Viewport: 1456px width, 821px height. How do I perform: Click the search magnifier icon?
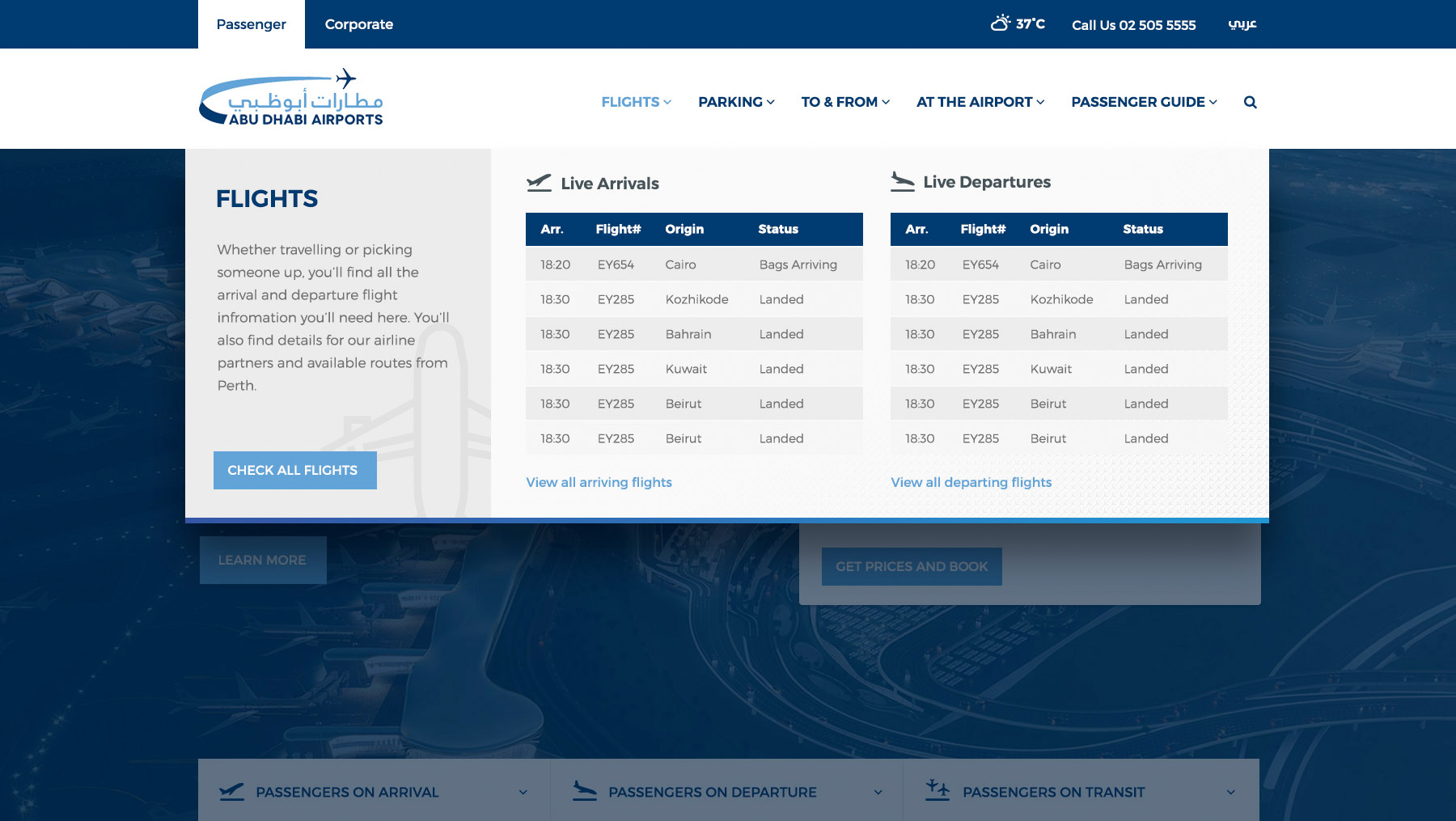pos(1250,102)
